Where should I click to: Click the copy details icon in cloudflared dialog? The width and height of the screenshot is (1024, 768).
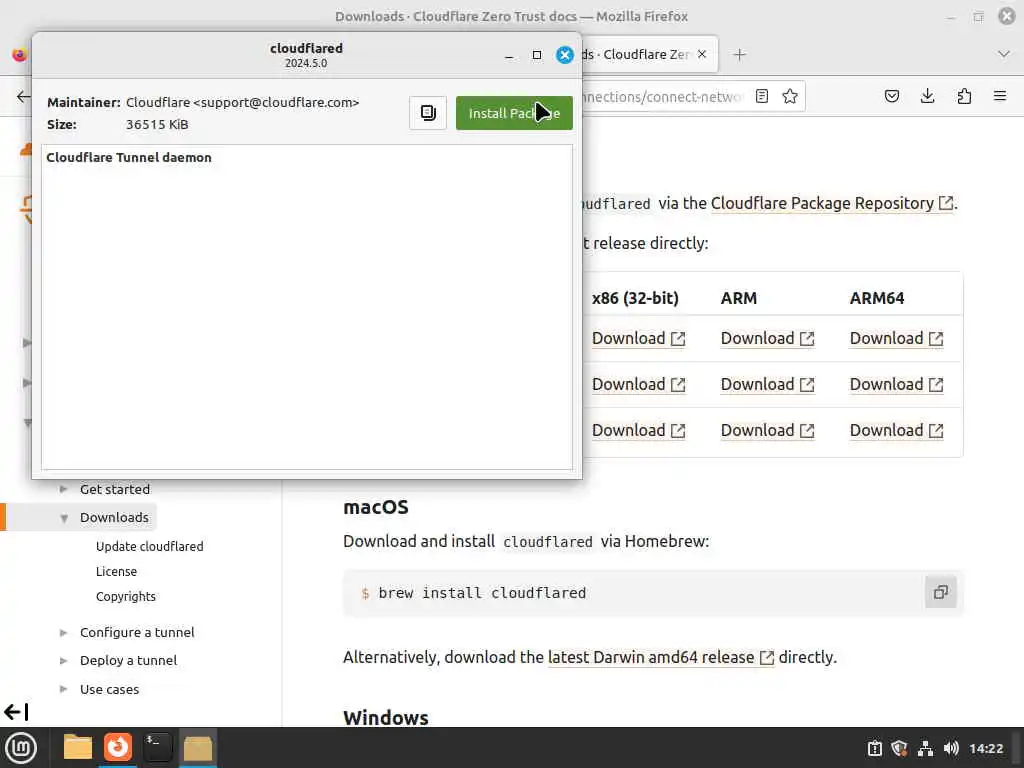(x=428, y=113)
